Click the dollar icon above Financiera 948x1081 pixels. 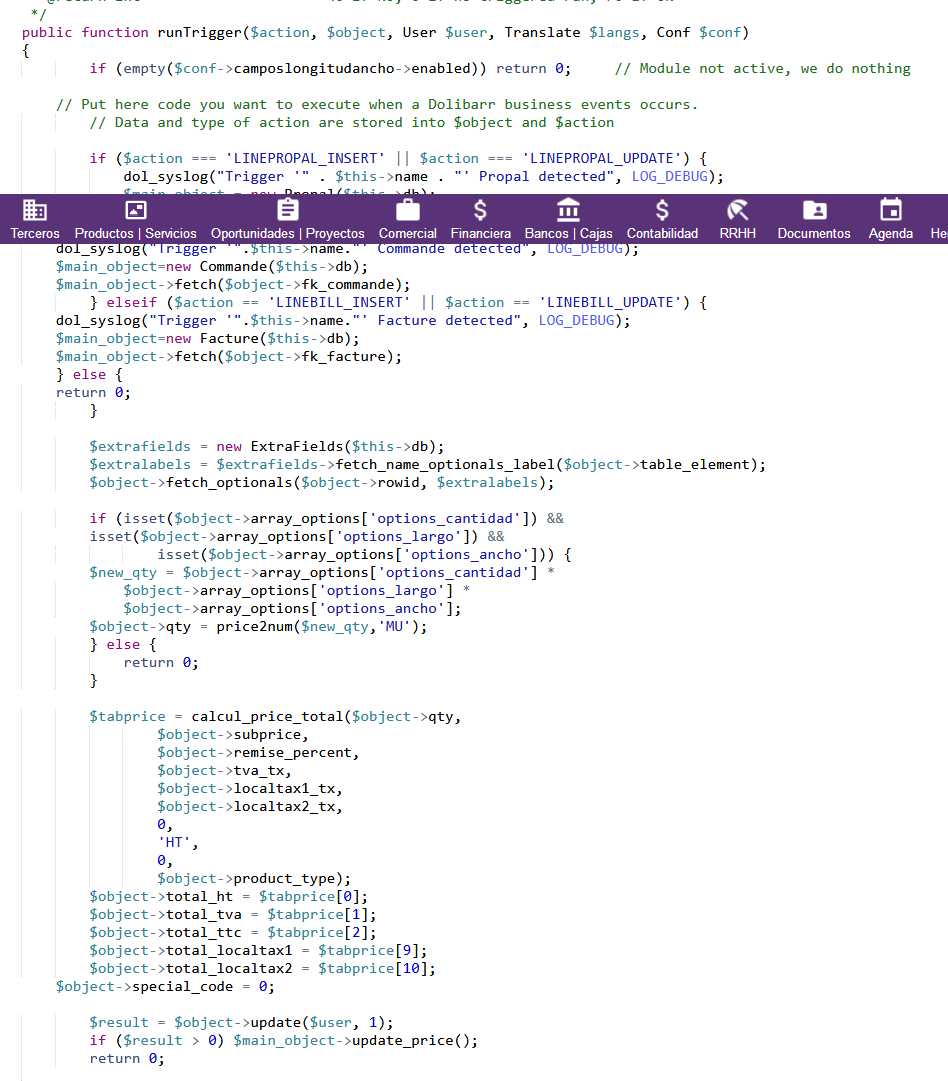480,210
